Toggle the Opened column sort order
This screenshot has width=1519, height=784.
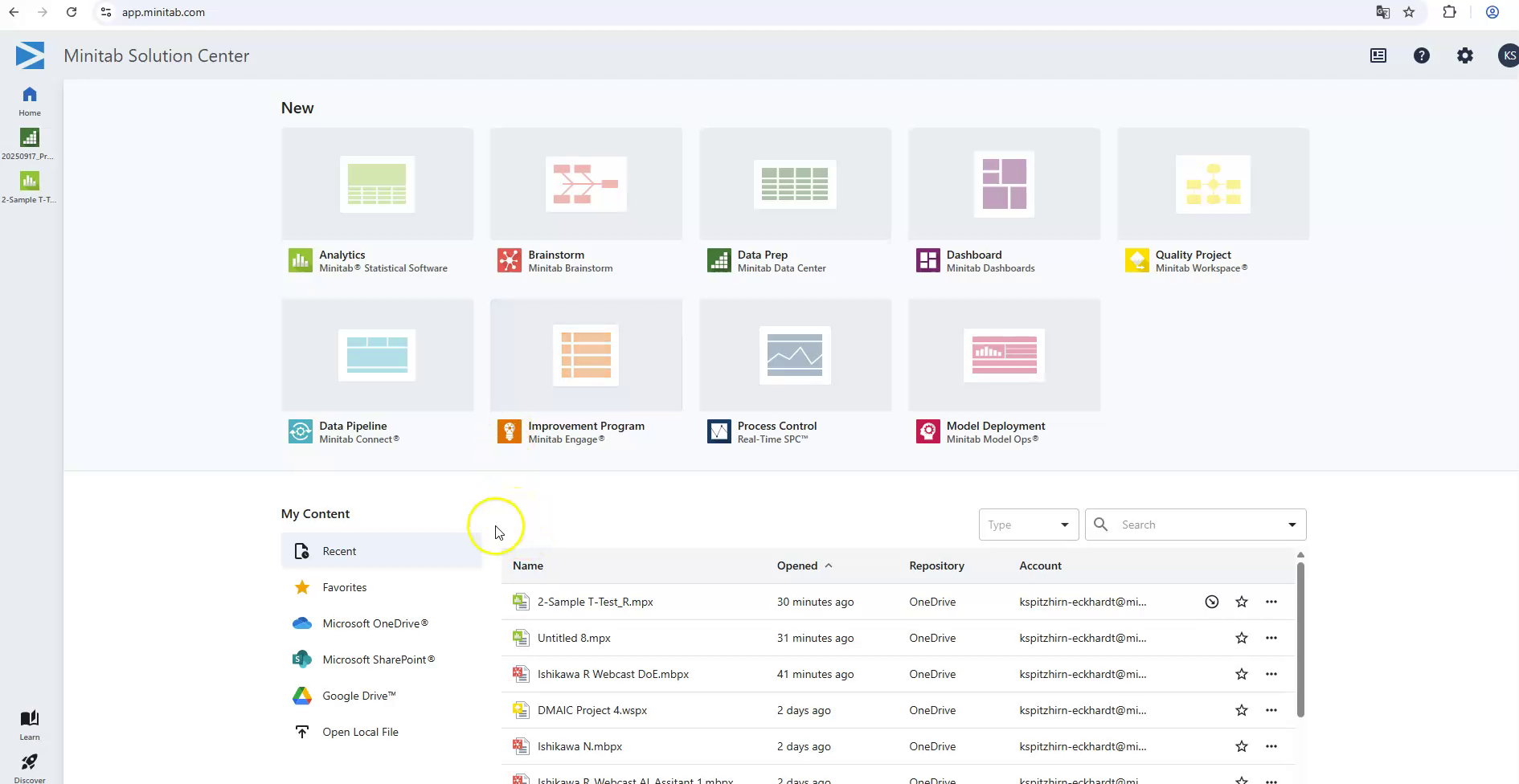tap(805, 565)
